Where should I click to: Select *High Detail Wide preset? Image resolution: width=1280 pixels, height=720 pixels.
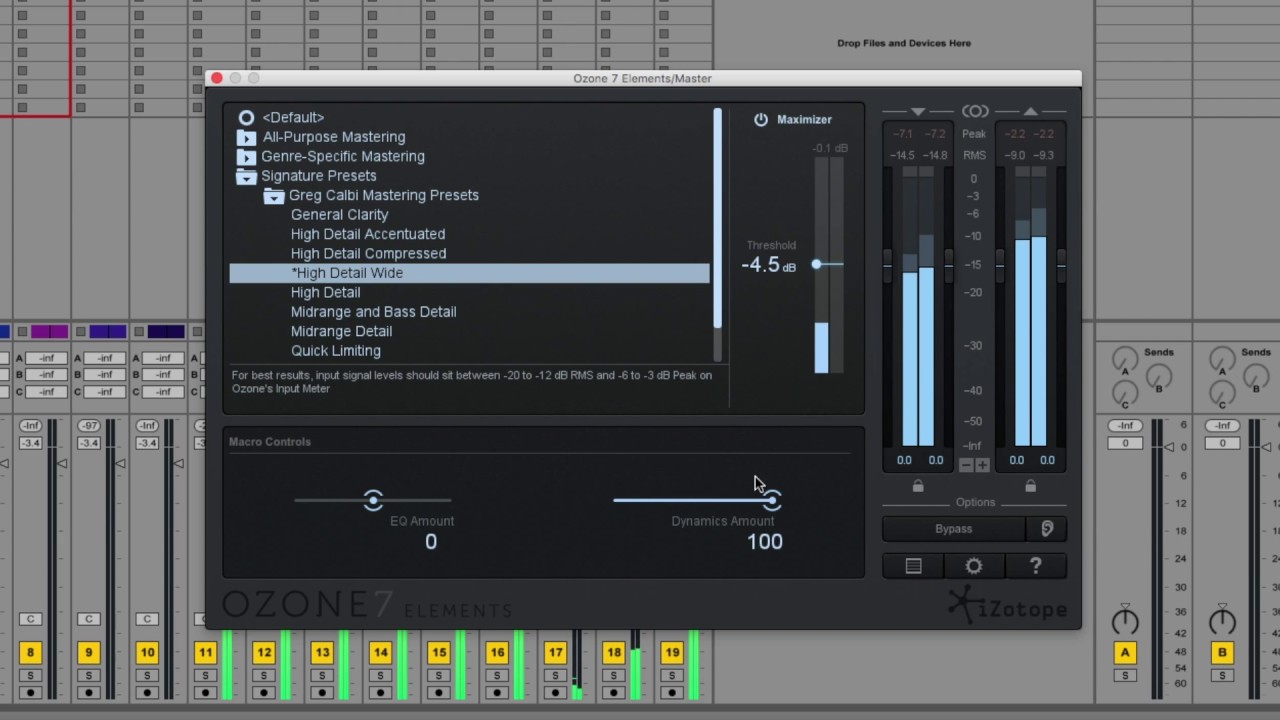[x=470, y=273]
